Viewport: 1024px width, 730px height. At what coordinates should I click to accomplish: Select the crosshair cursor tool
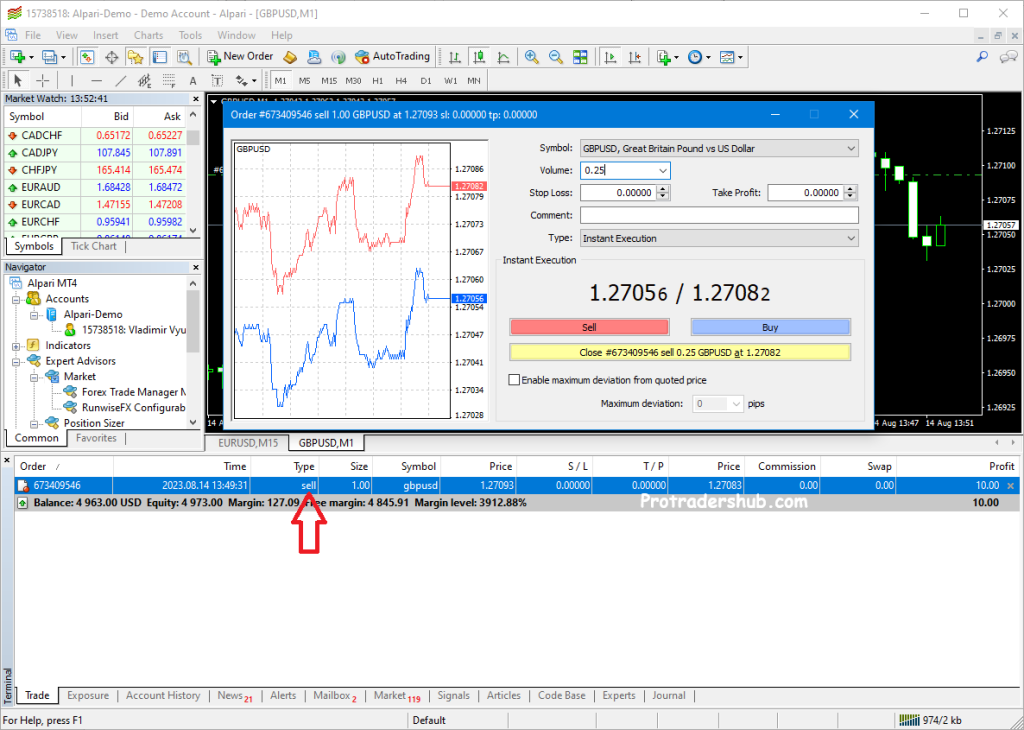tap(43, 80)
